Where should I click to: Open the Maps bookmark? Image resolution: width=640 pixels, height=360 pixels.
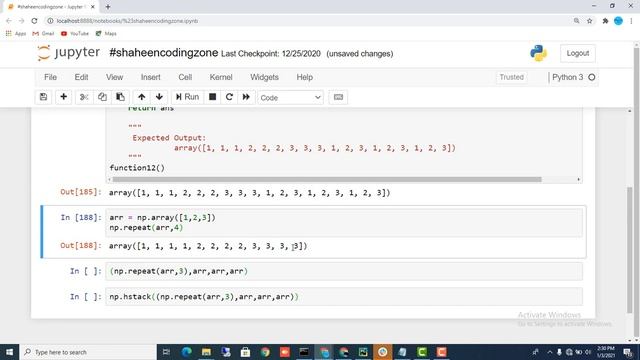click(x=106, y=33)
